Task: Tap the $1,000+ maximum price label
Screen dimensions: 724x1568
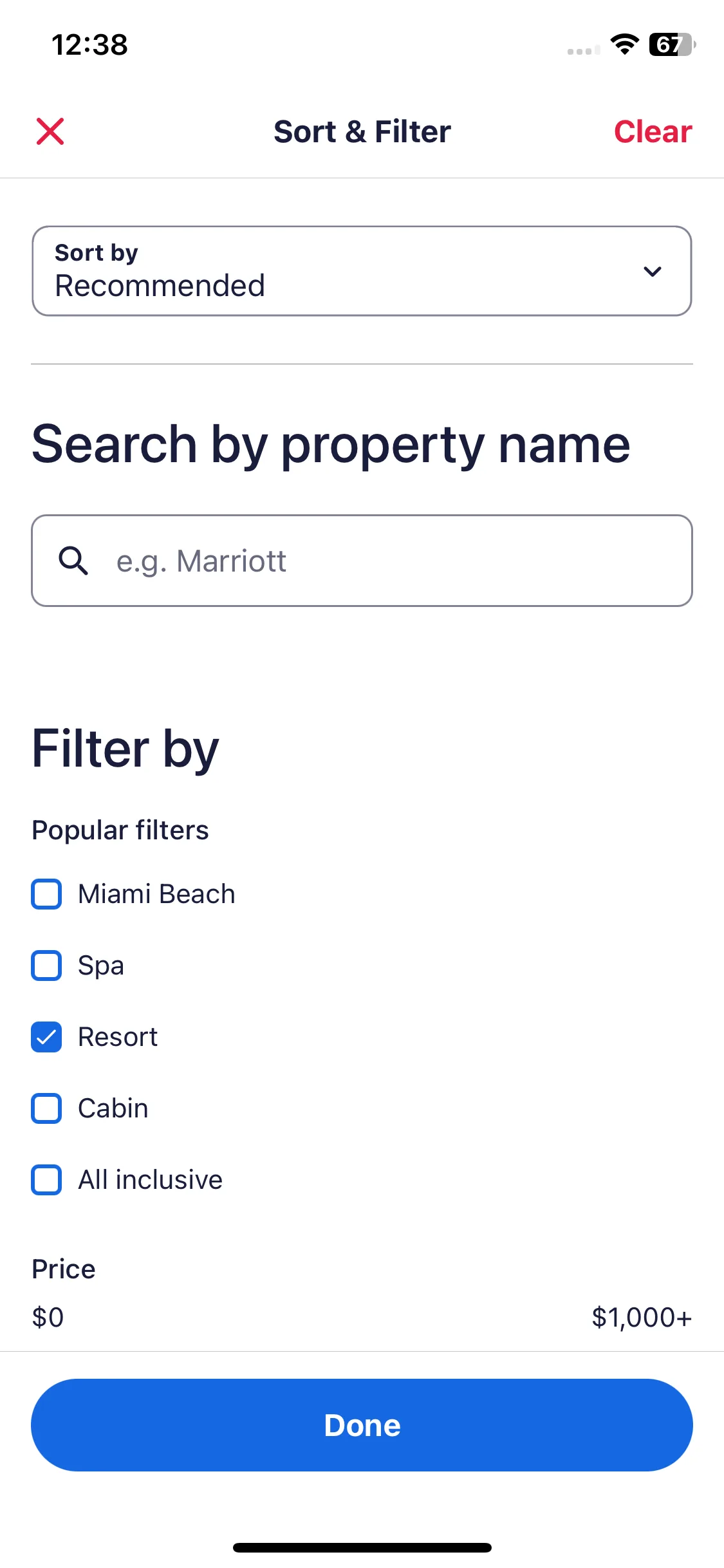Action: pos(642,1318)
